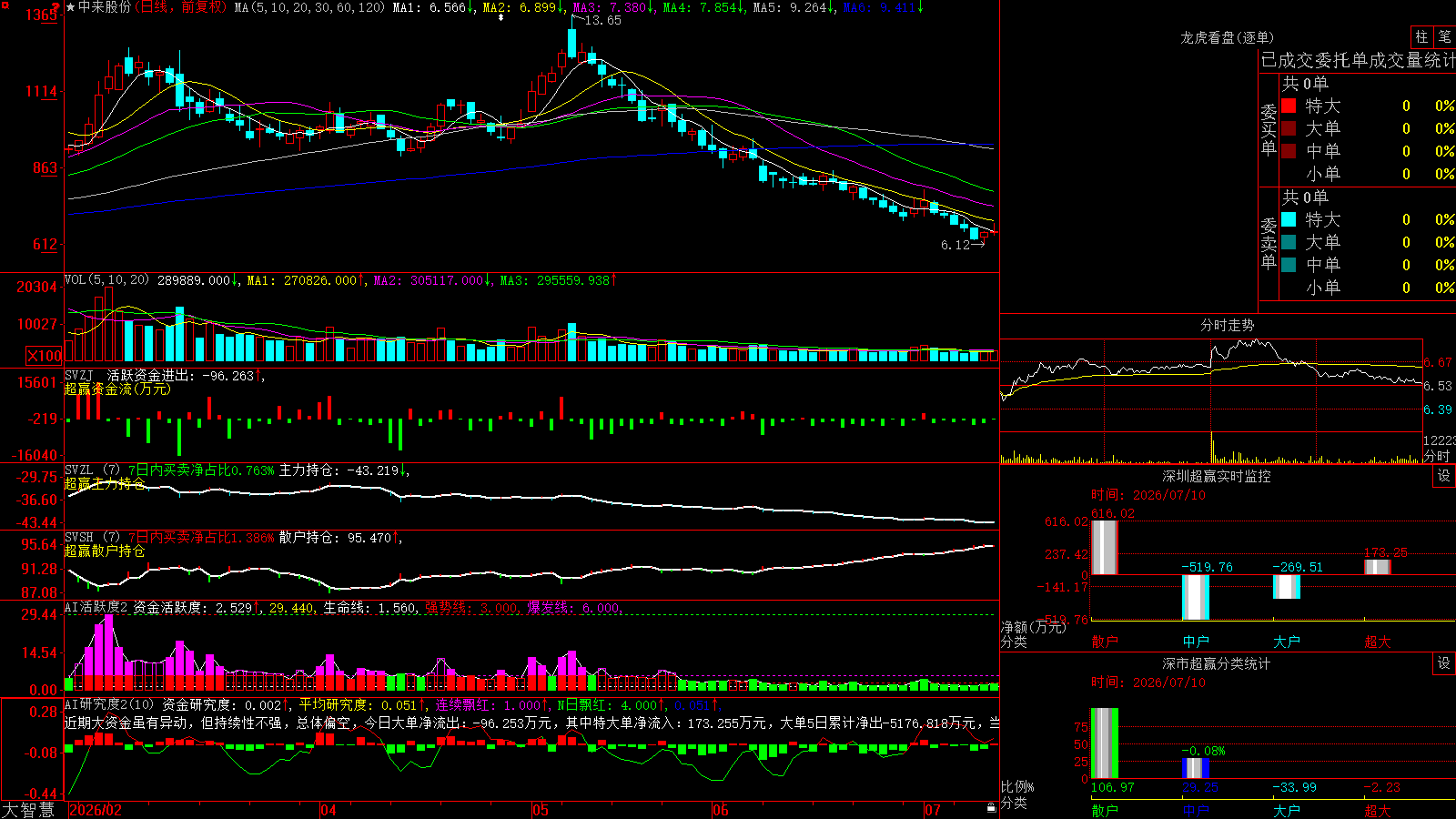Click the 超赢资金流(万元) label
This screenshot has width=1456, height=819.
coord(117,389)
